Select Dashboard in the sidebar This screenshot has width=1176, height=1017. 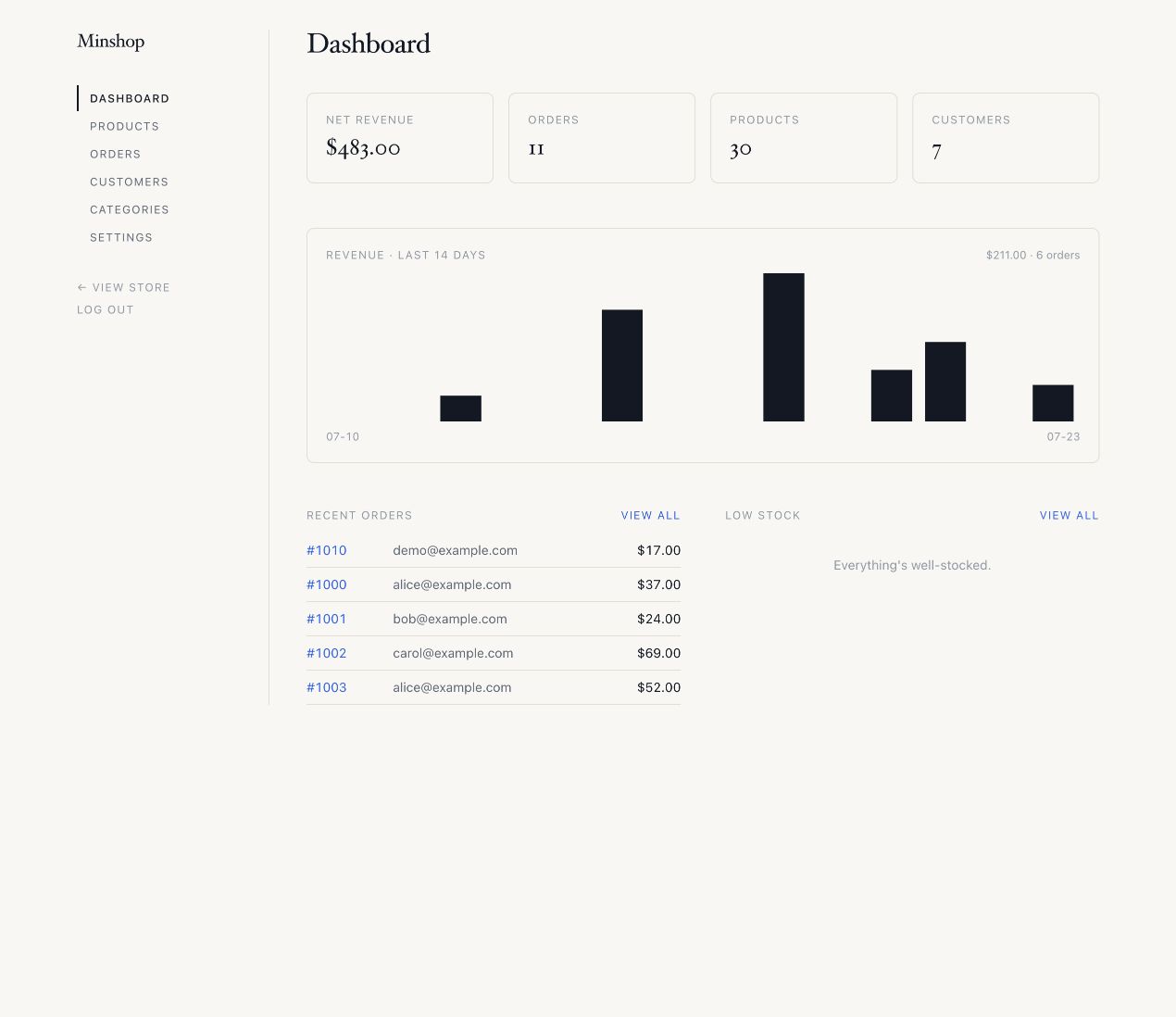coord(130,98)
